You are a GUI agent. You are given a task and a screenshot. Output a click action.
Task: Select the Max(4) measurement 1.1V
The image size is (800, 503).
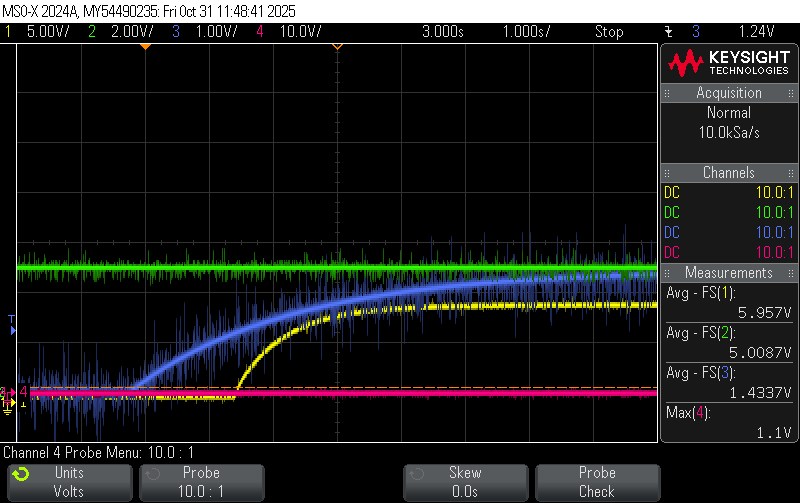tap(729, 422)
